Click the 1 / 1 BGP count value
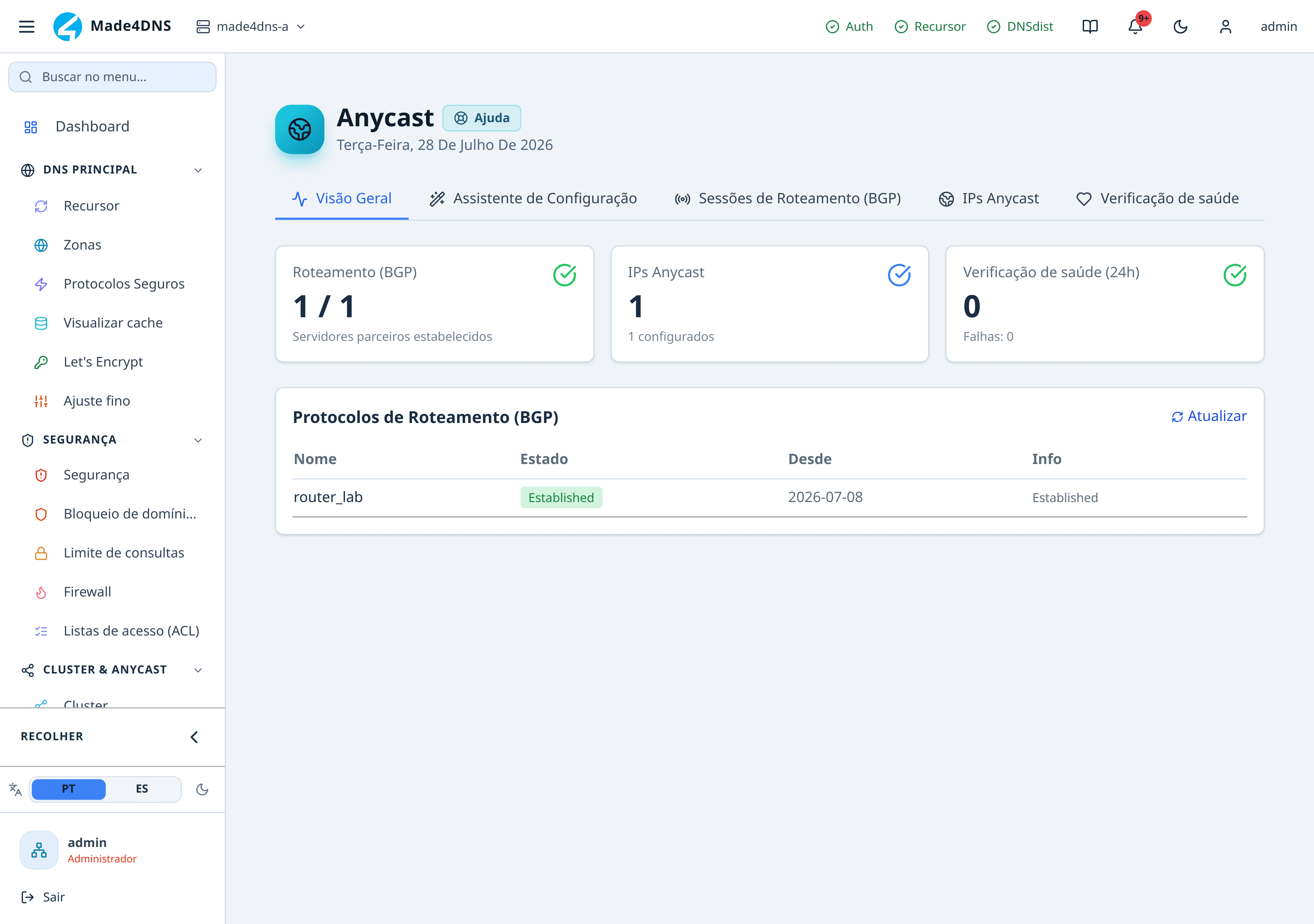The height and width of the screenshot is (924, 1314). tap(324, 306)
